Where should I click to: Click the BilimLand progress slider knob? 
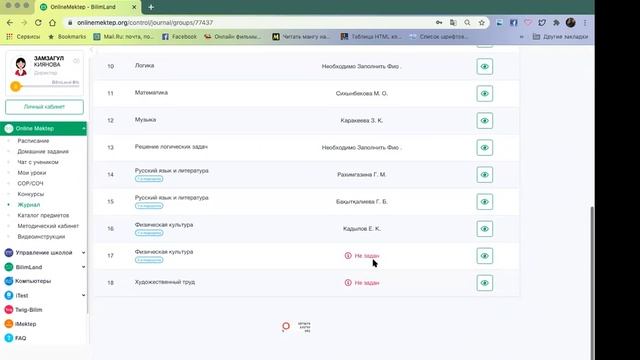[x=16, y=87]
